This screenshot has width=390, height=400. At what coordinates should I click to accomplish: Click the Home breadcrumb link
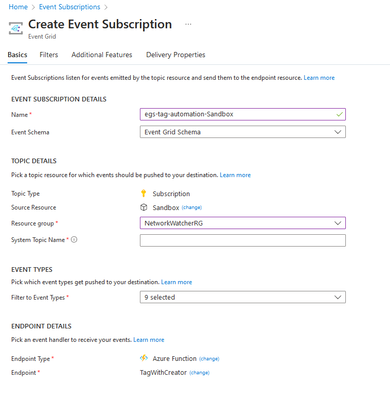tap(18, 7)
